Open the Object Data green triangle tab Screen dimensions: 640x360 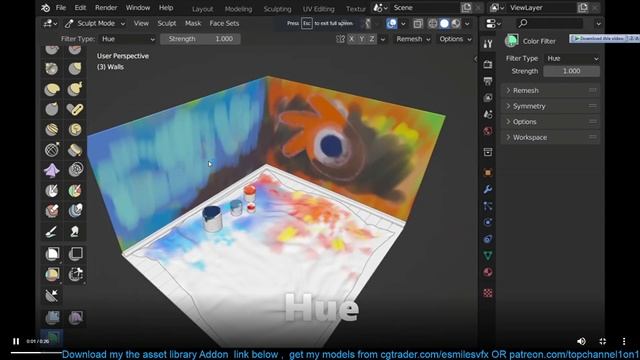[x=488, y=256]
